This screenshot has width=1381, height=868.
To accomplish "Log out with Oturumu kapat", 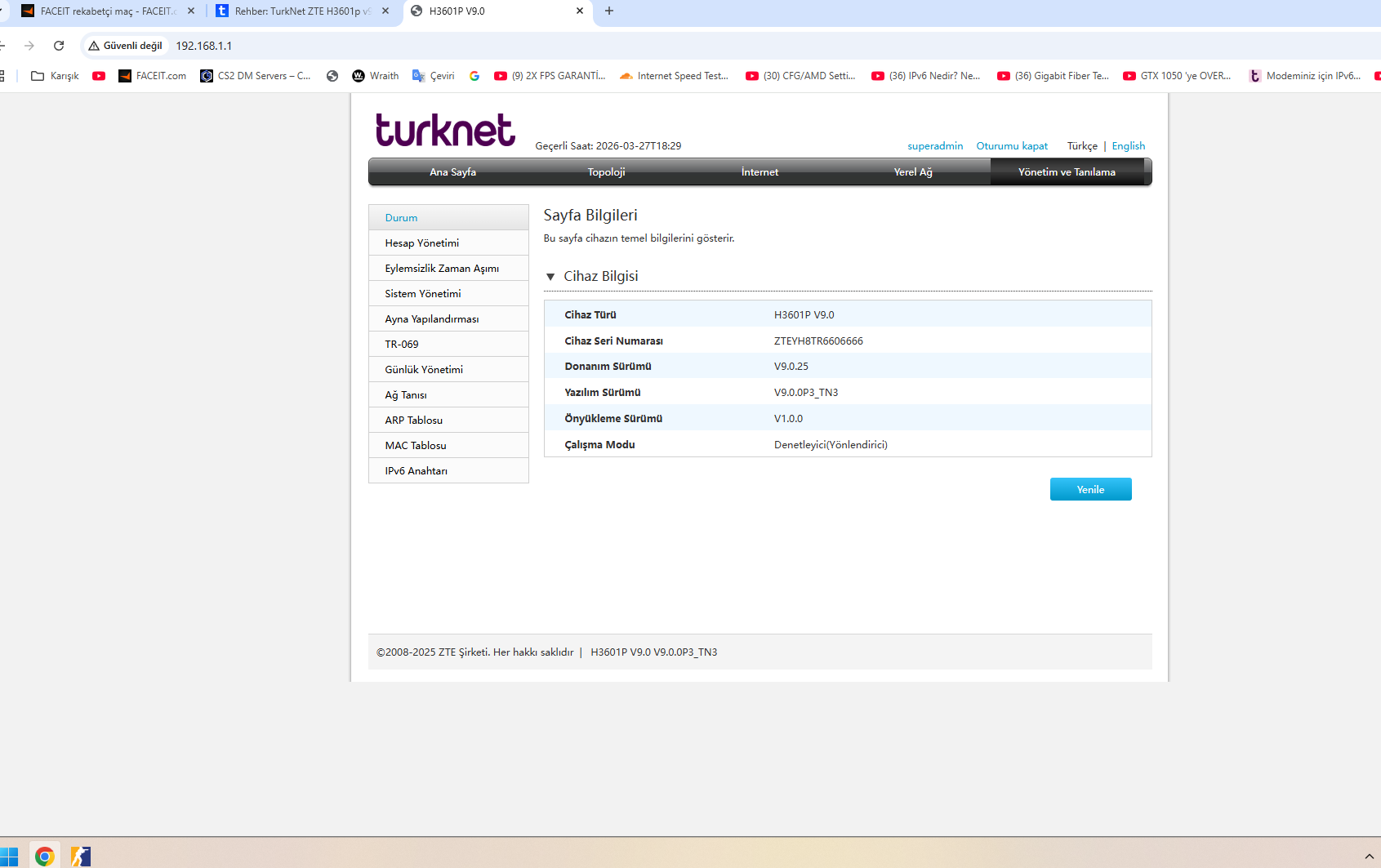I will 1012,146.
